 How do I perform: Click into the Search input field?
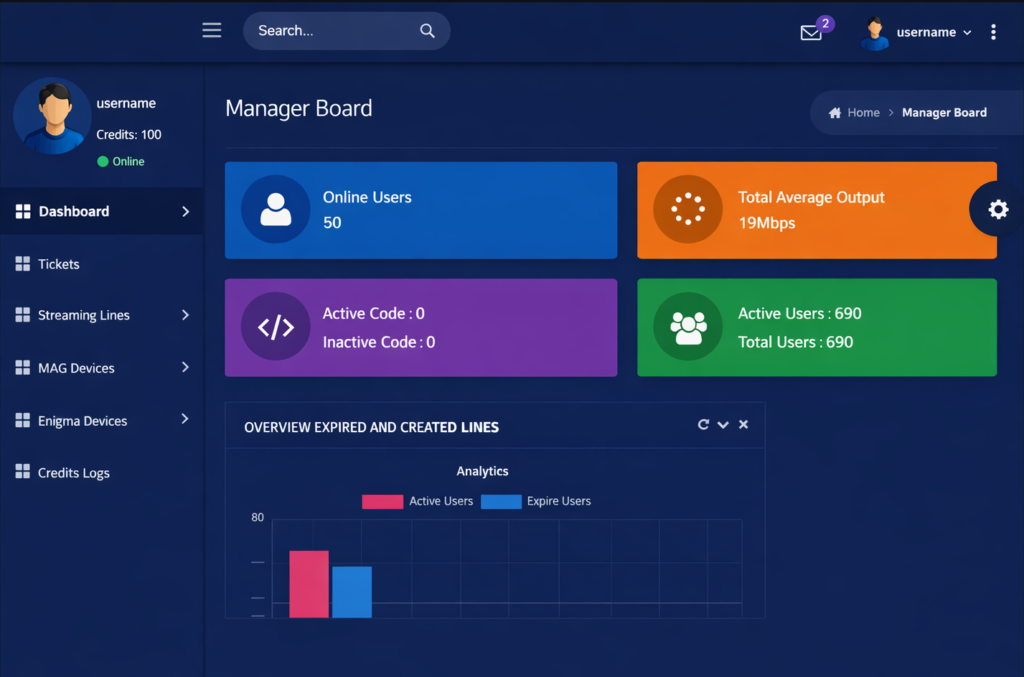pyautogui.click(x=330, y=31)
